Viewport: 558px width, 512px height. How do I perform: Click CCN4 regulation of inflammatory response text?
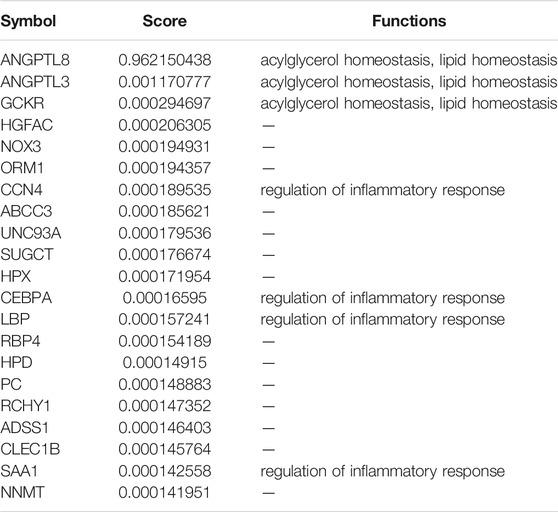pyautogui.click(x=383, y=190)
